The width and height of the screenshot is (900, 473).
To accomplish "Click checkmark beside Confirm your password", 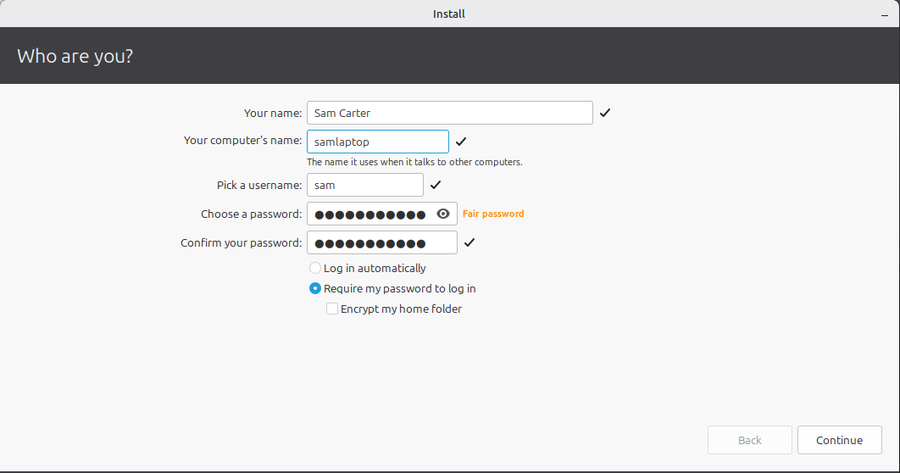I will [x=470, y=242].
